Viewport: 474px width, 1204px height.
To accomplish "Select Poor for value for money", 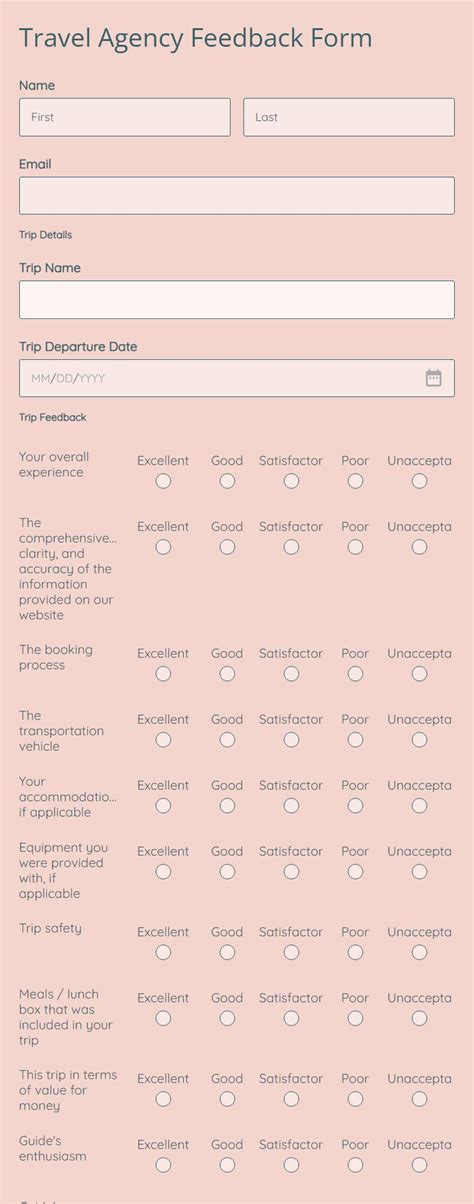I will (x=355, y=1099).
